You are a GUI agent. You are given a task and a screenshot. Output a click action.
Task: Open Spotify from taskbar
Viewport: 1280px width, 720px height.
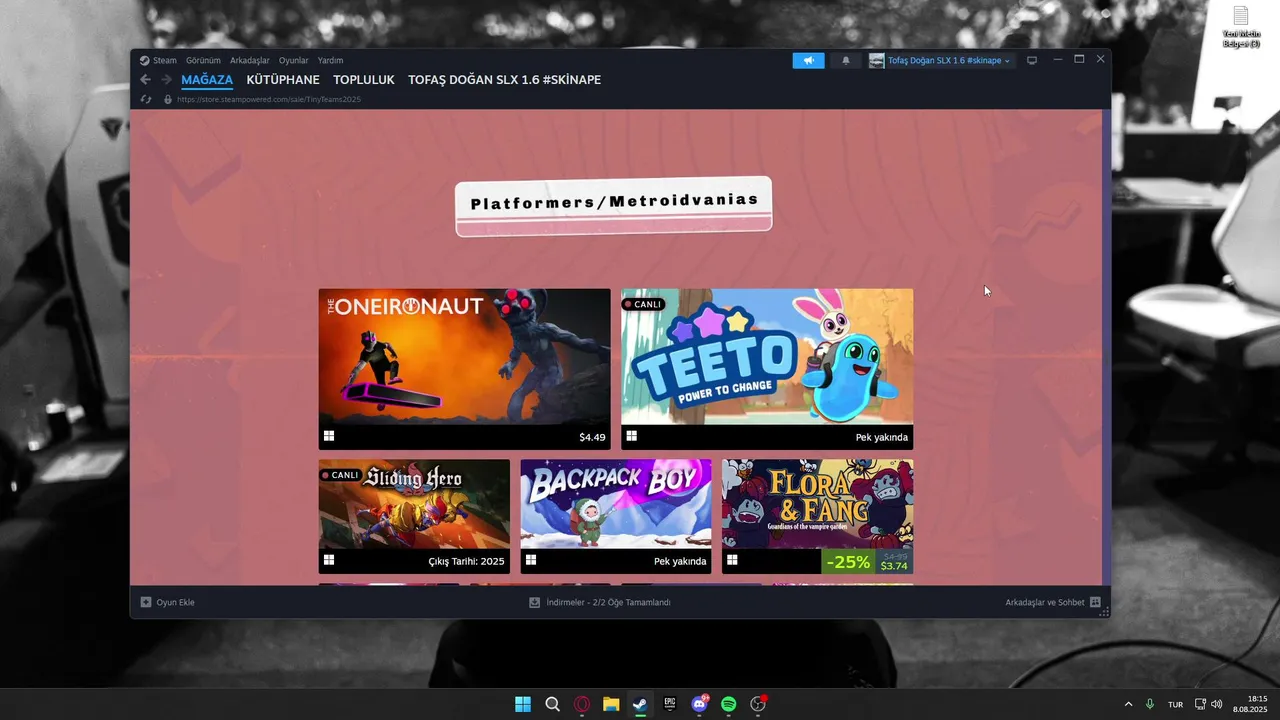729,704
